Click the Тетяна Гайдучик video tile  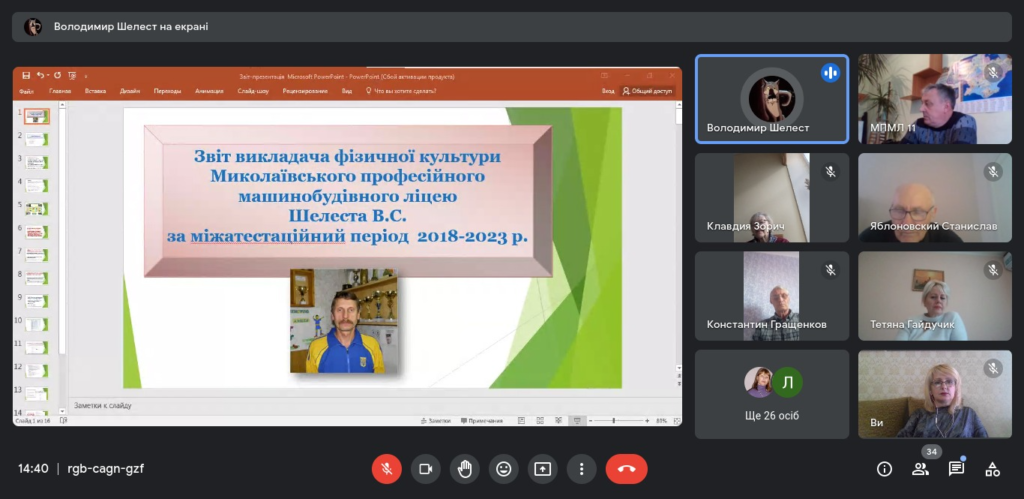pos(935,296)
